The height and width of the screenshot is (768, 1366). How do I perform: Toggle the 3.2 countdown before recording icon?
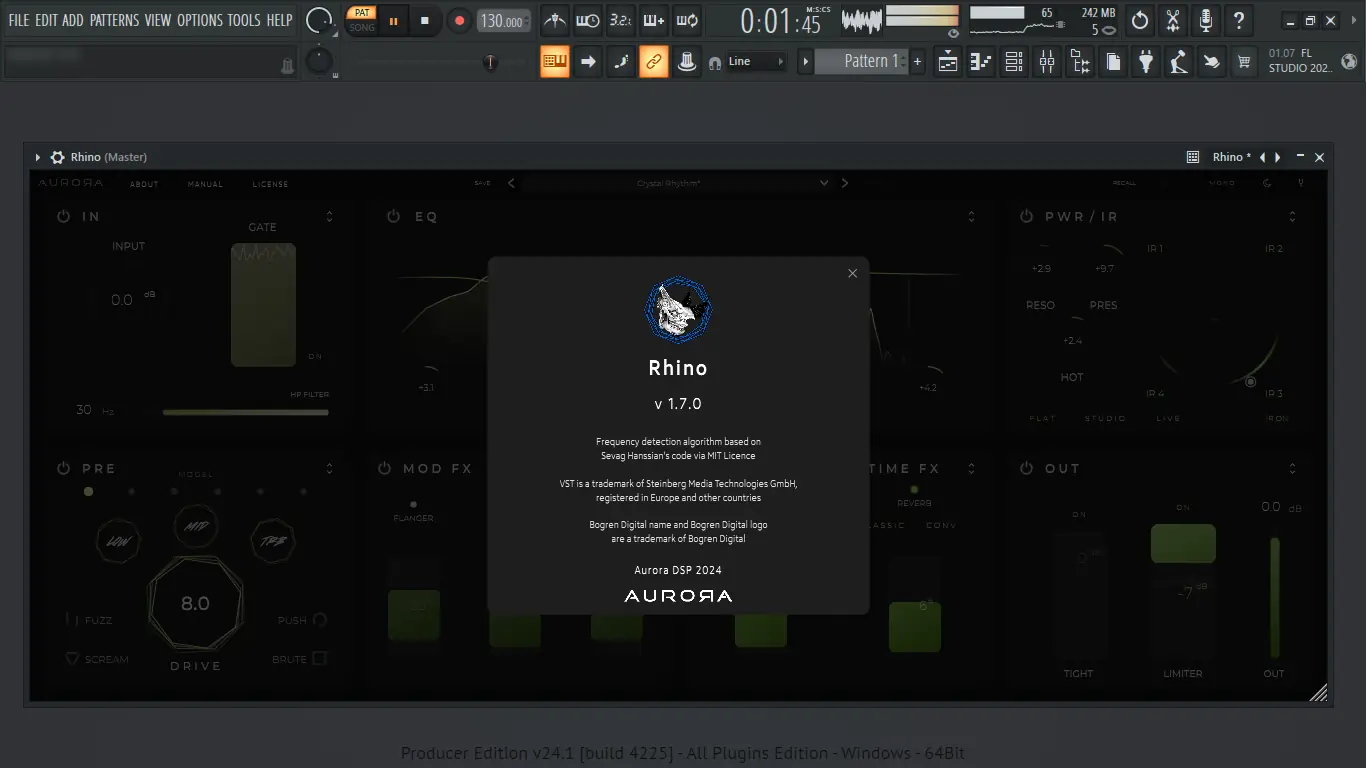(621, 20)
